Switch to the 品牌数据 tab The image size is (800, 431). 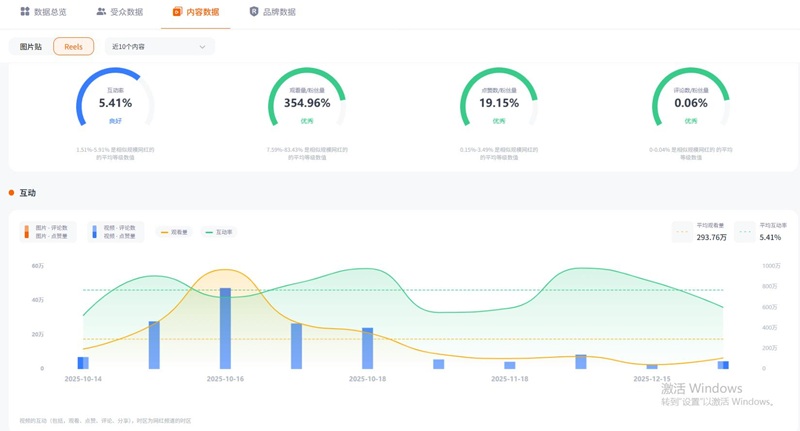[x=272, y=12]
